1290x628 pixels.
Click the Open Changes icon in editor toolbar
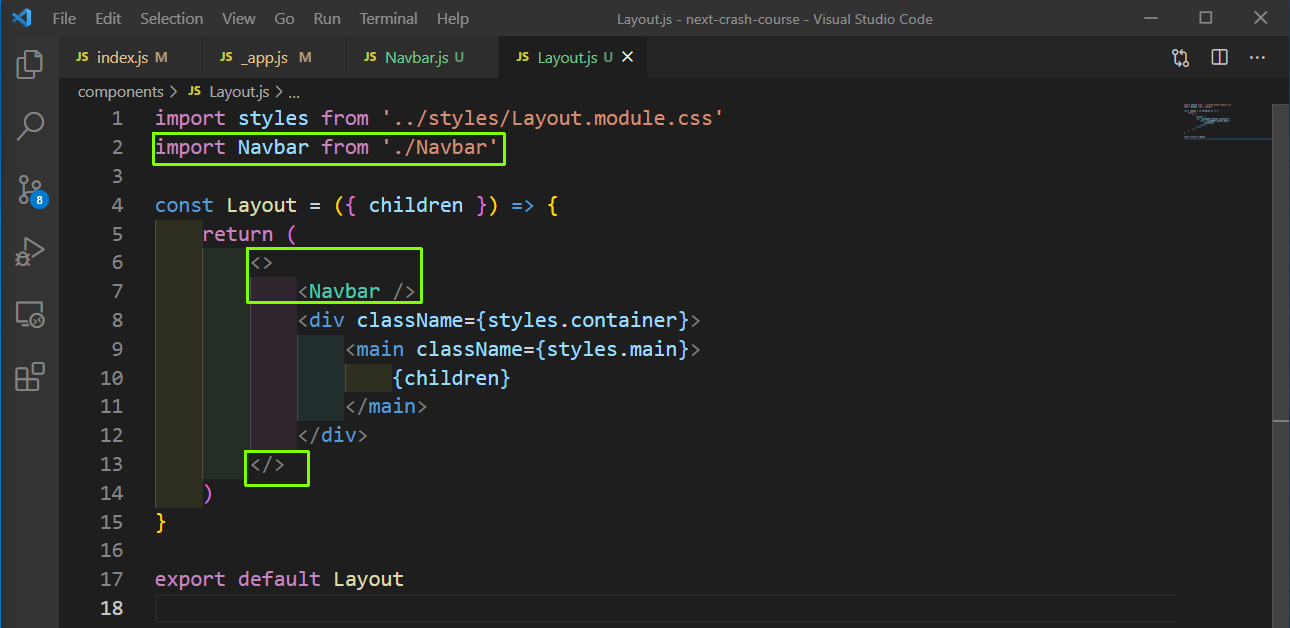pos(1181,58)
